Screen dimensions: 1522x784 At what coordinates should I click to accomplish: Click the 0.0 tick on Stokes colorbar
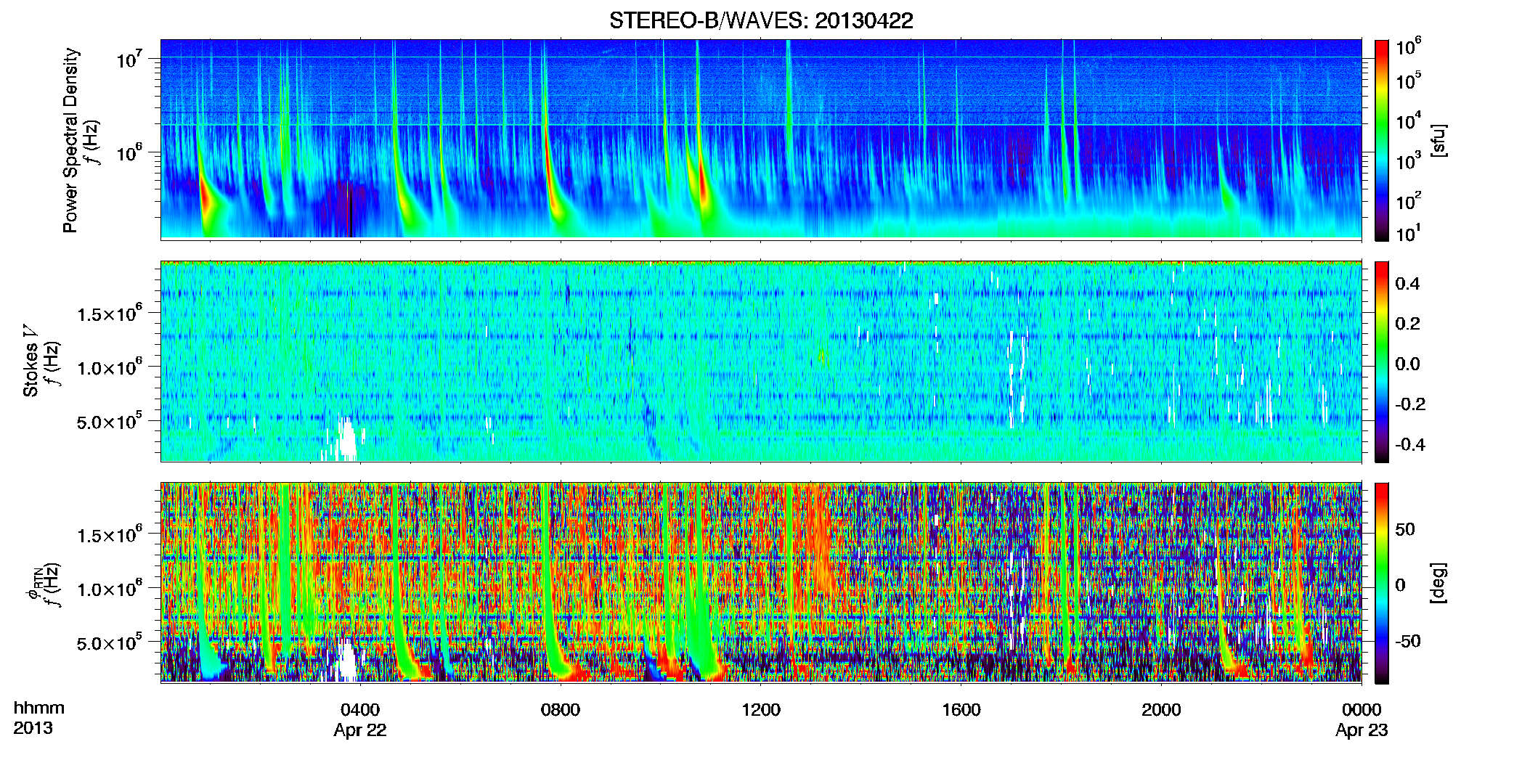[1407, 364]
